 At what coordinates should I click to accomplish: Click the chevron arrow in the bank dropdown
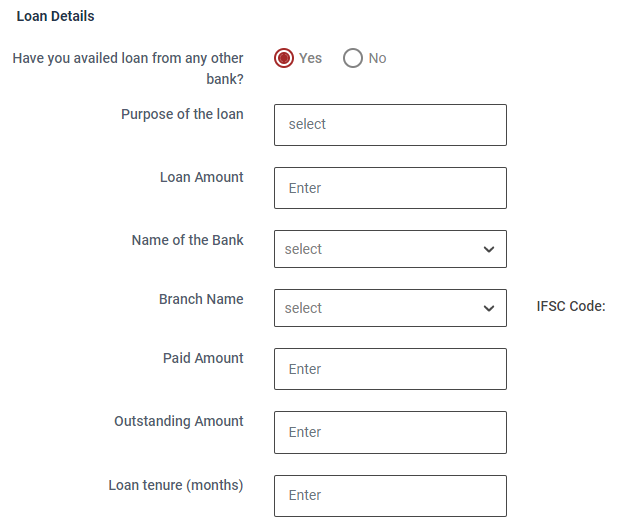pyautogui.click(x=488, y=249)
